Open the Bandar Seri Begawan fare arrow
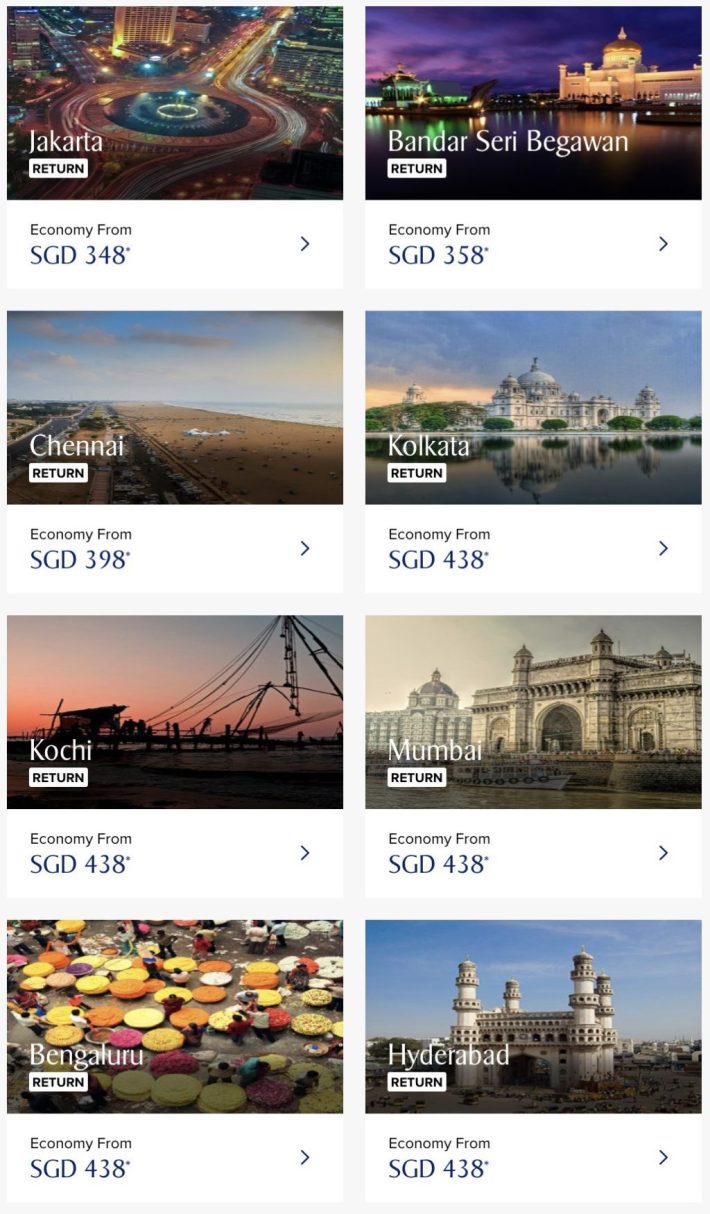This screenshot has width=710, height=1214. pos(663,244)
